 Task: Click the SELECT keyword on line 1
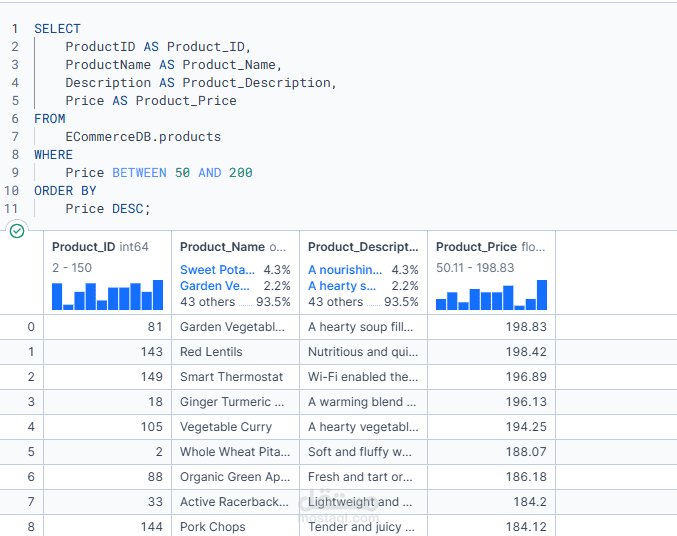[57, 29]
